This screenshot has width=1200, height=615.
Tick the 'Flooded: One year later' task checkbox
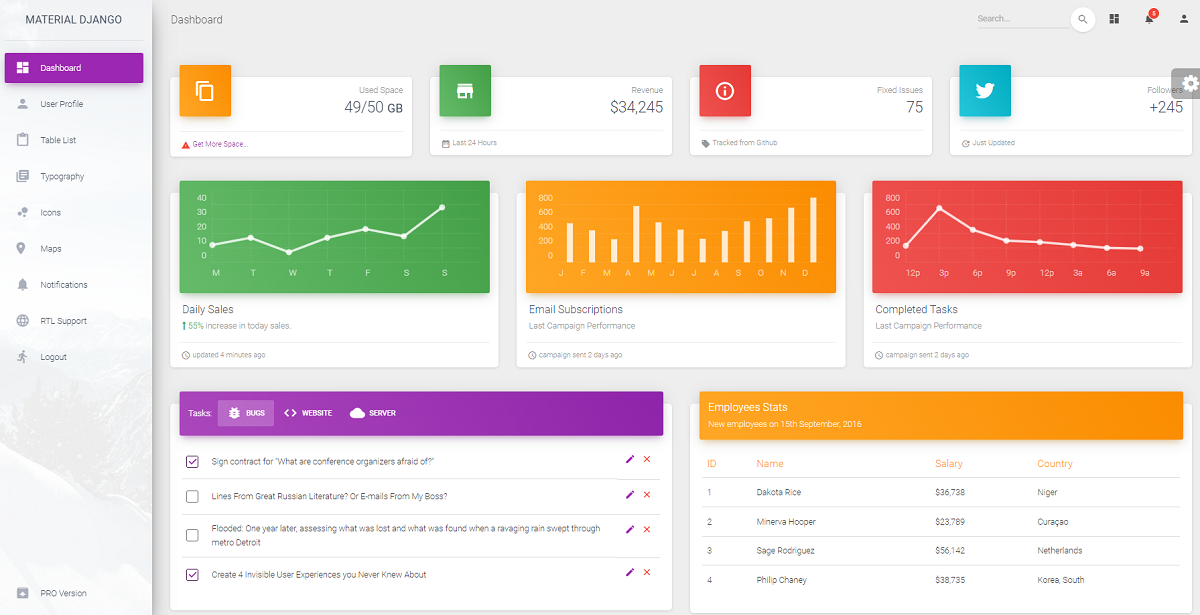pos(192,535)
